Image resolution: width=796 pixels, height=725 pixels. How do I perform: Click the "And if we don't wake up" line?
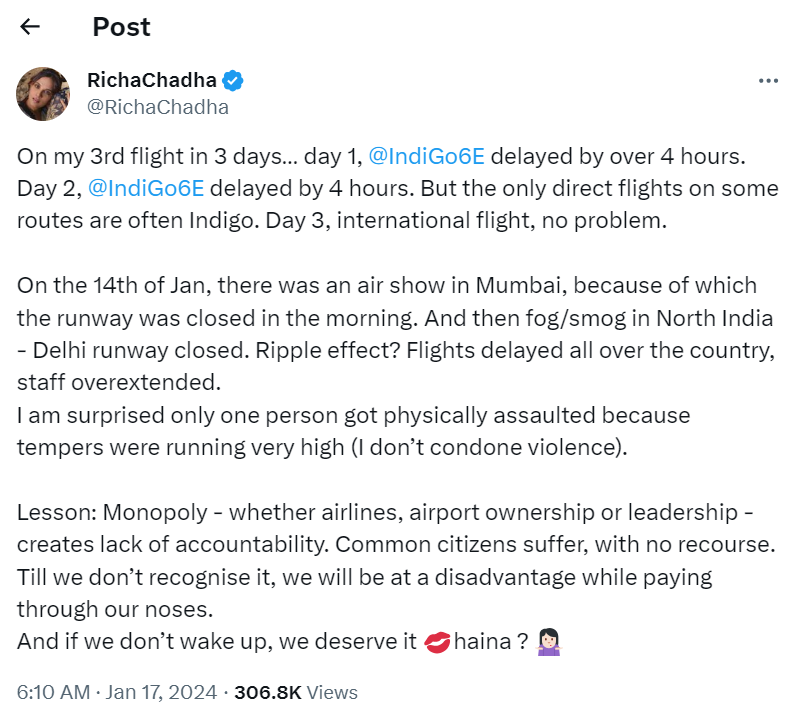pos(215,644)
